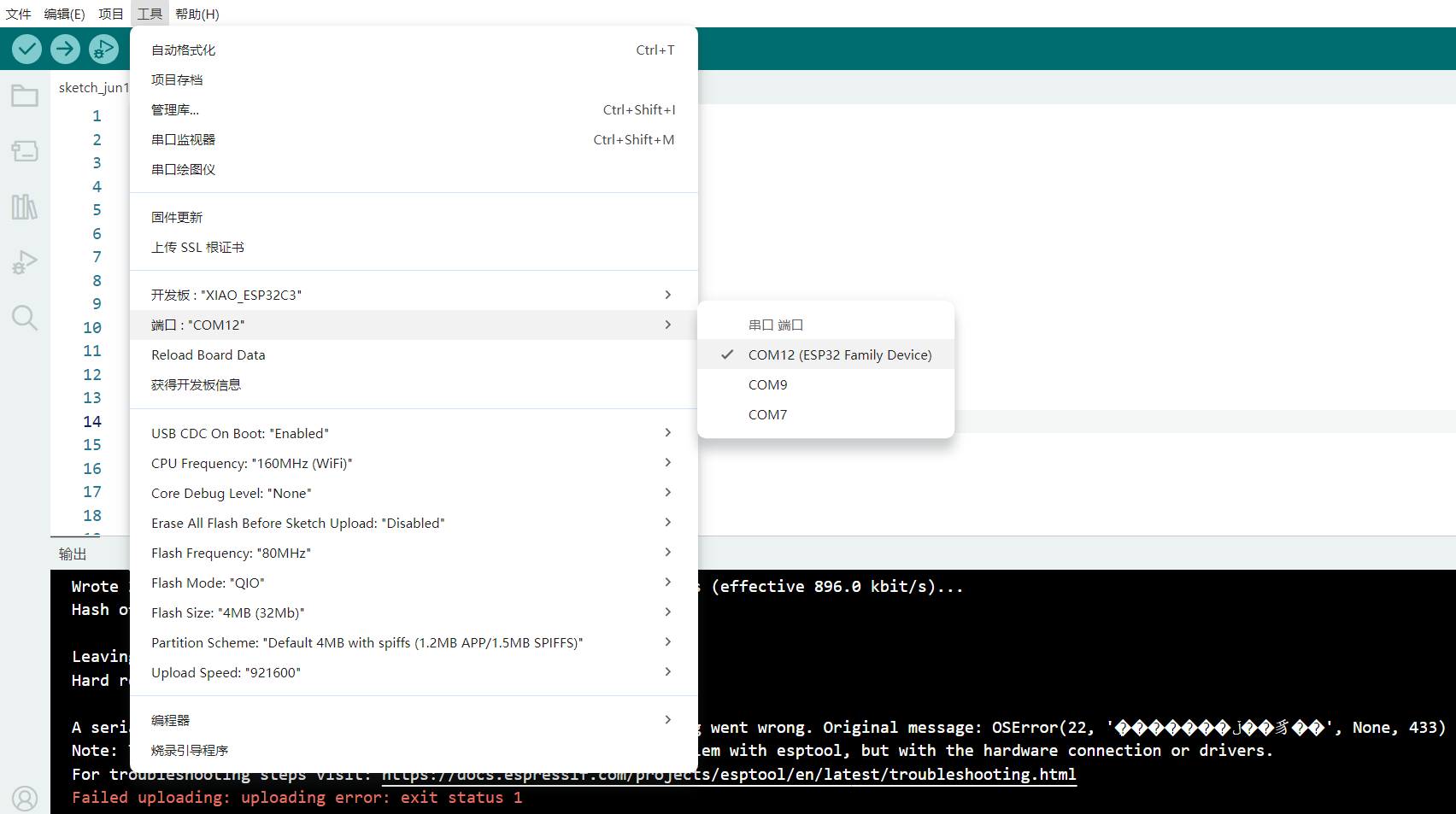Open the Debug sidebar panel icon

click(x=25, y=262)
